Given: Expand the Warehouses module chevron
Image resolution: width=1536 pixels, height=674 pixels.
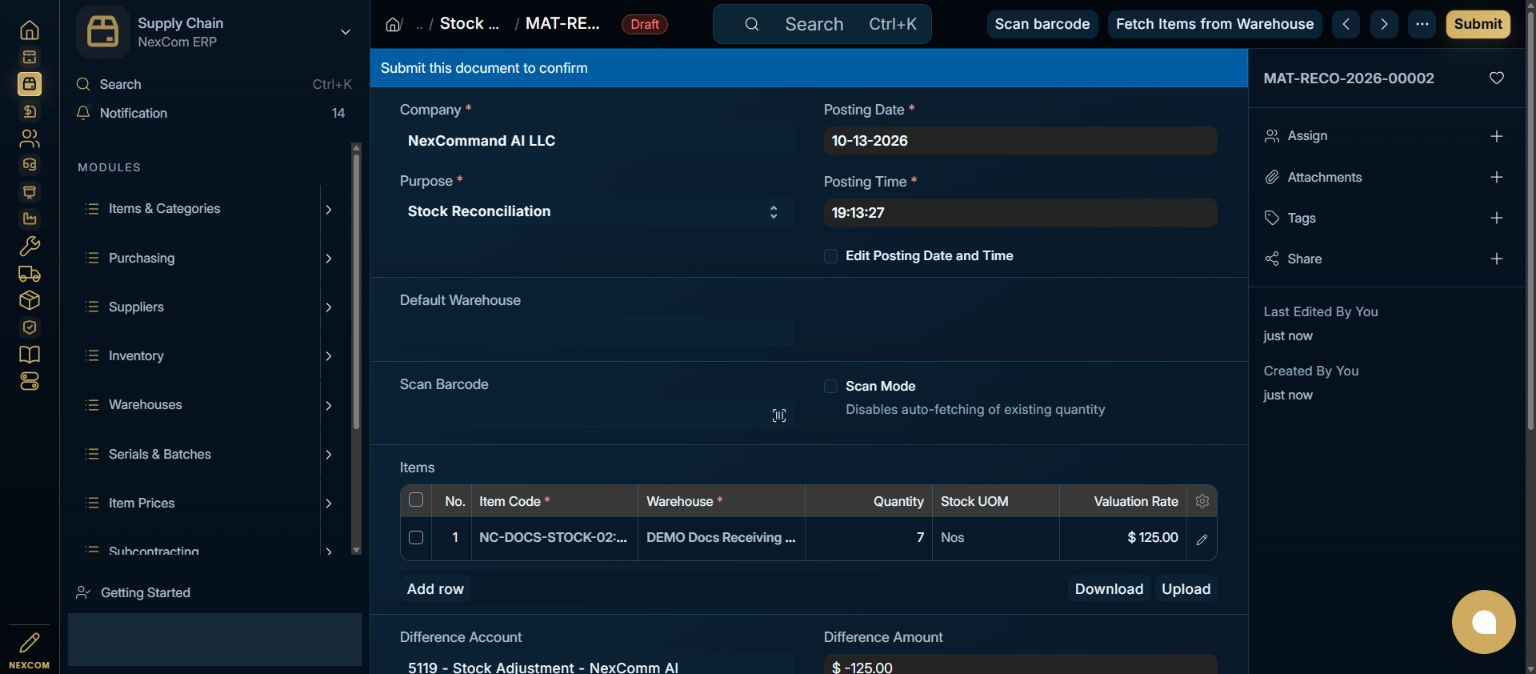Looking at the screenshot, I should tap(328, 405).
